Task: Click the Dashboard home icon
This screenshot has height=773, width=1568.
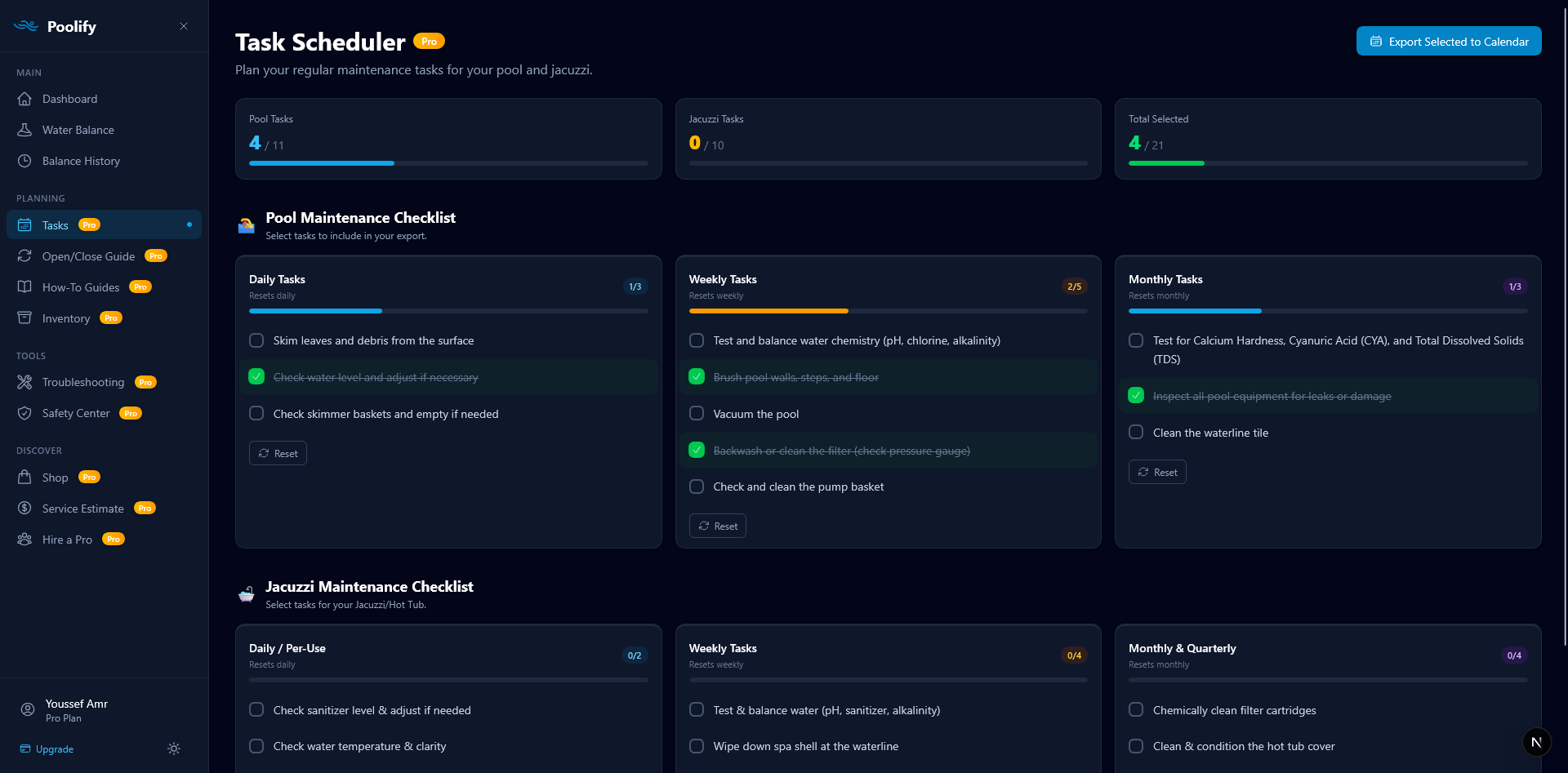Action: tap(24, 99)
